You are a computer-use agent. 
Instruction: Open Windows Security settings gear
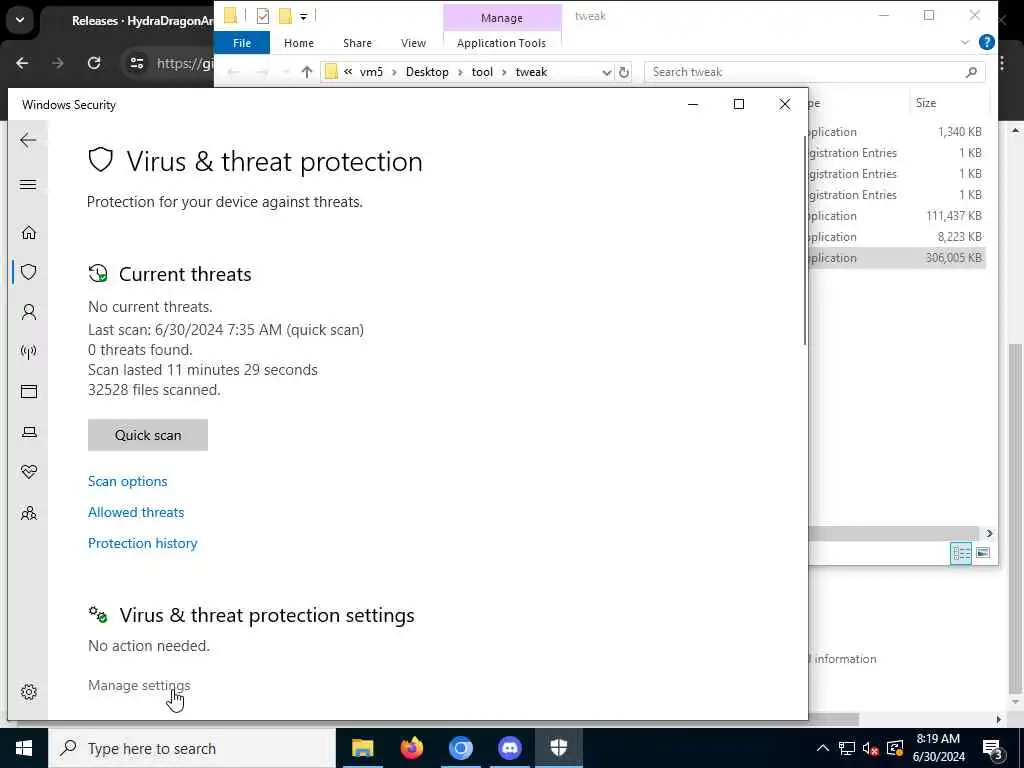tap(29, 692)
